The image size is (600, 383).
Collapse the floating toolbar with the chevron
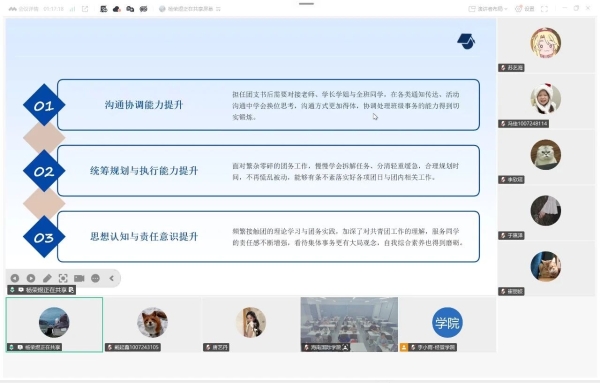(x=111, y=278)
